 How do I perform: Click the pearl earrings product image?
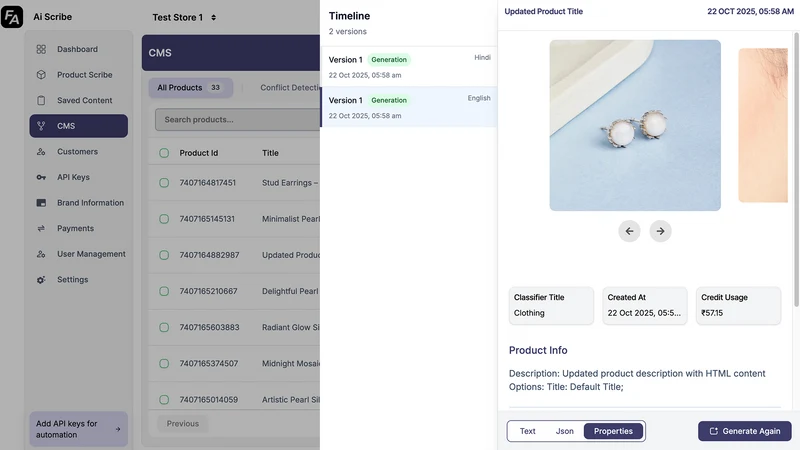point(635,126)
